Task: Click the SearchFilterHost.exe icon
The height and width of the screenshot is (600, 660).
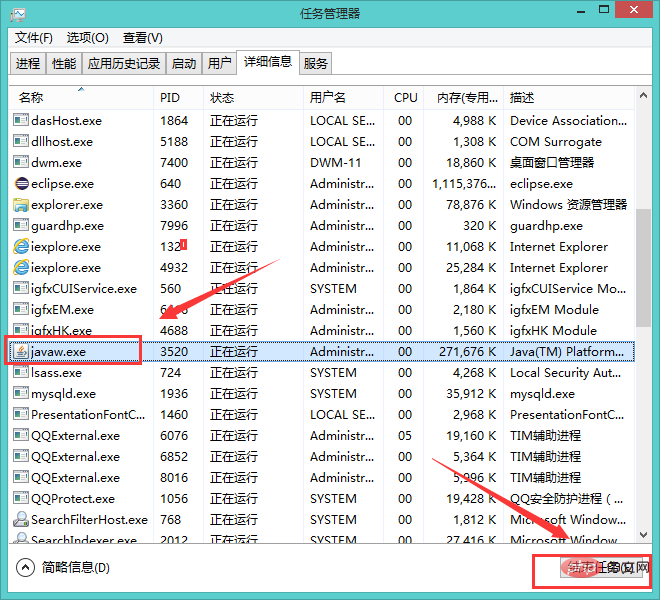Action: click(x=21, y=519)
